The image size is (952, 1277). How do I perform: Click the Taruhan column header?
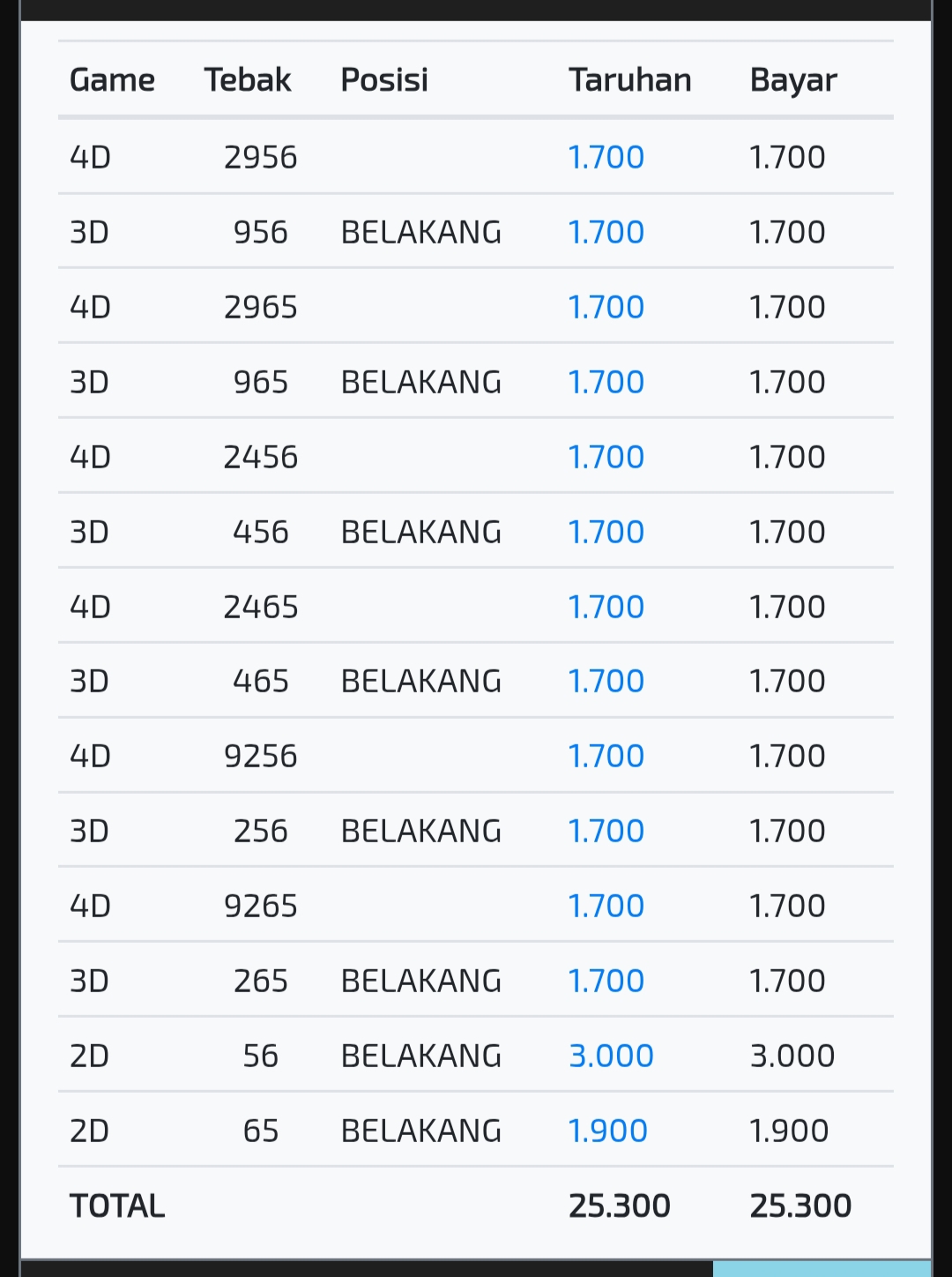tap(629, 80)
